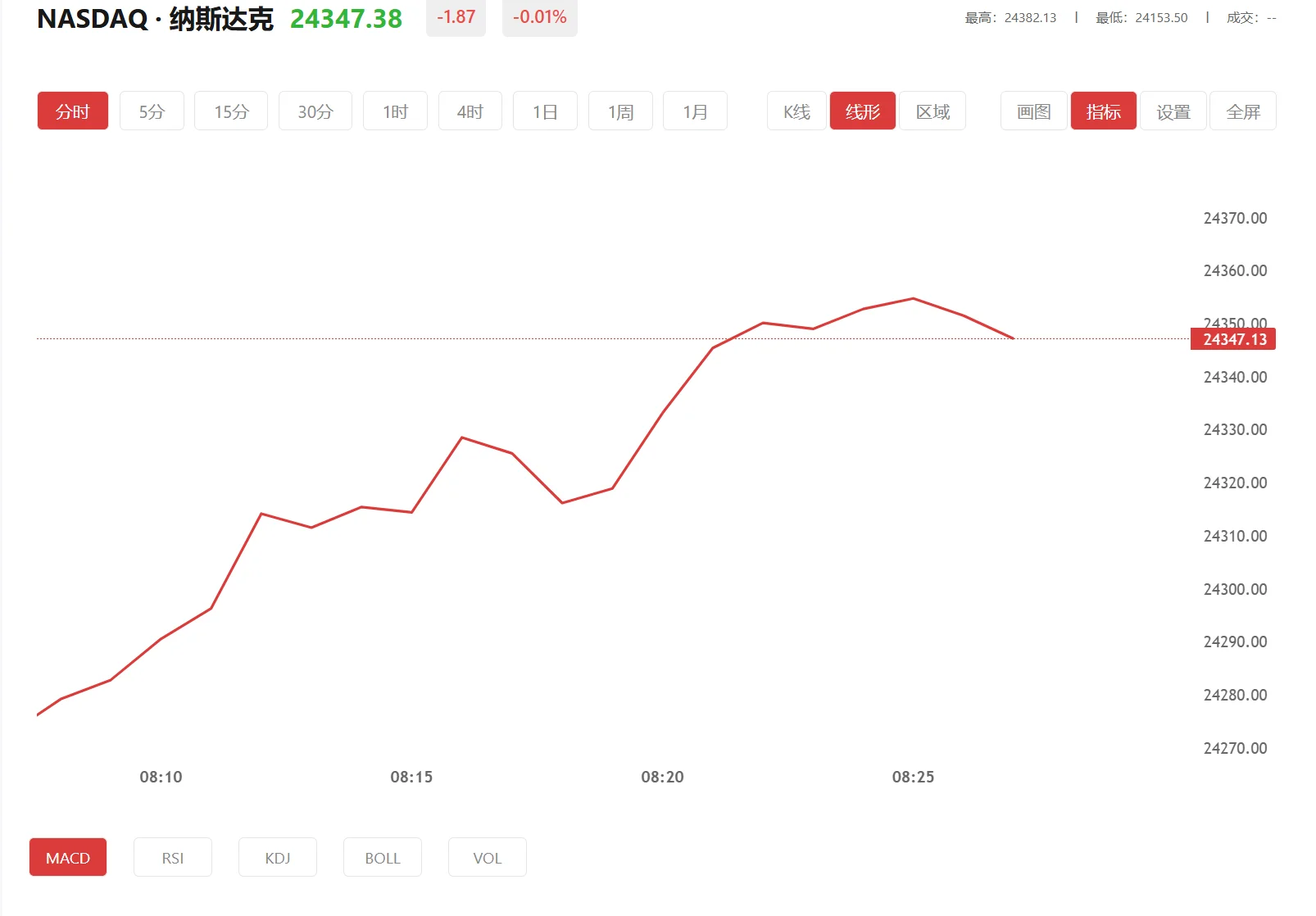The height and width of the screenshot is (916, 1316).
Task: Select the 线形 line chart style
Action: coord(863,111)
